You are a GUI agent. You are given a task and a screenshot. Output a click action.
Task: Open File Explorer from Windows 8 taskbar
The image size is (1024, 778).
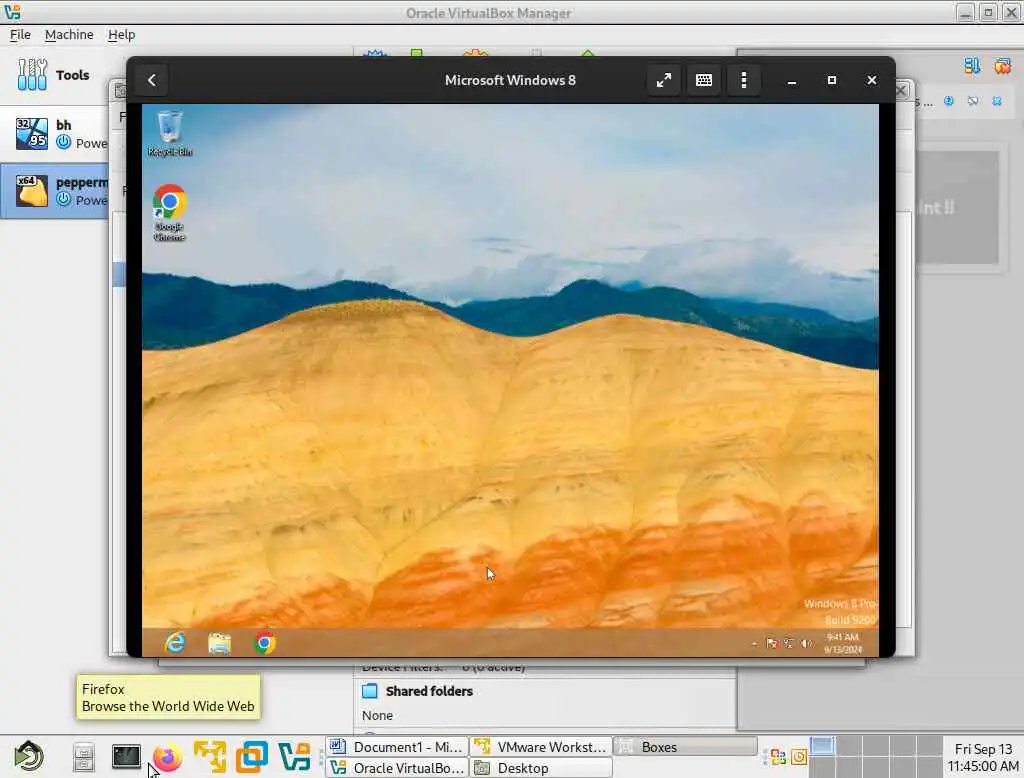(219, 643)
